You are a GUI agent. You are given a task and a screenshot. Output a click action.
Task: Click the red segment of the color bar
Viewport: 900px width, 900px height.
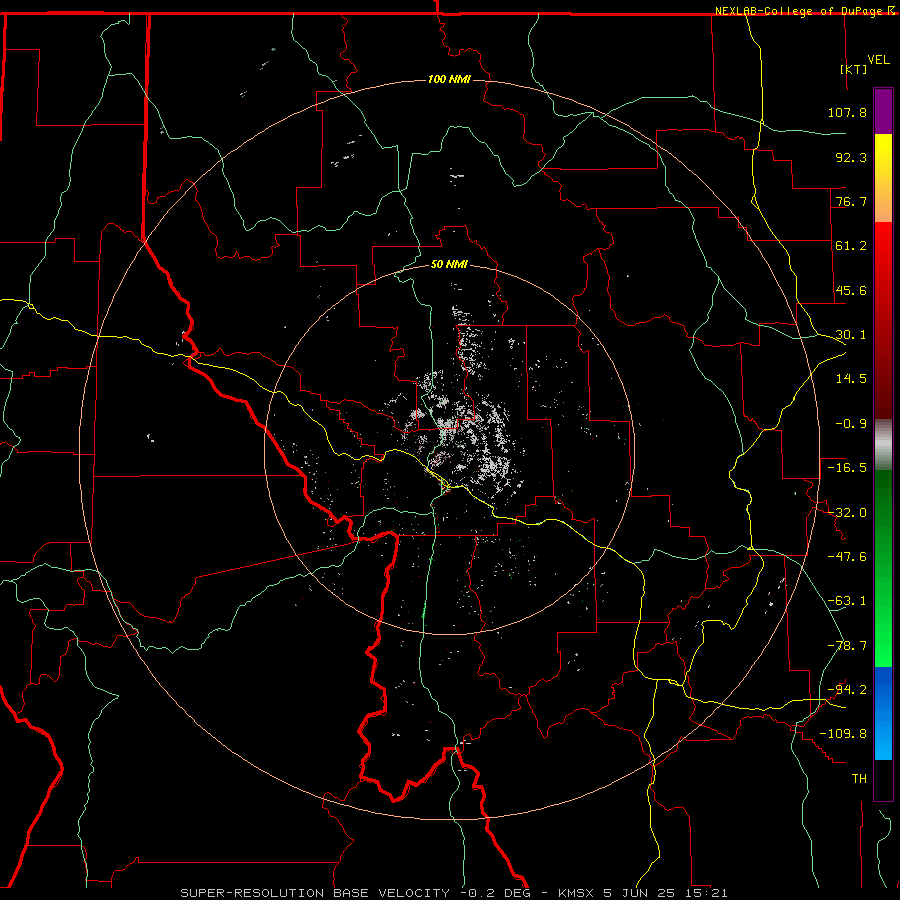click(883, 320)
